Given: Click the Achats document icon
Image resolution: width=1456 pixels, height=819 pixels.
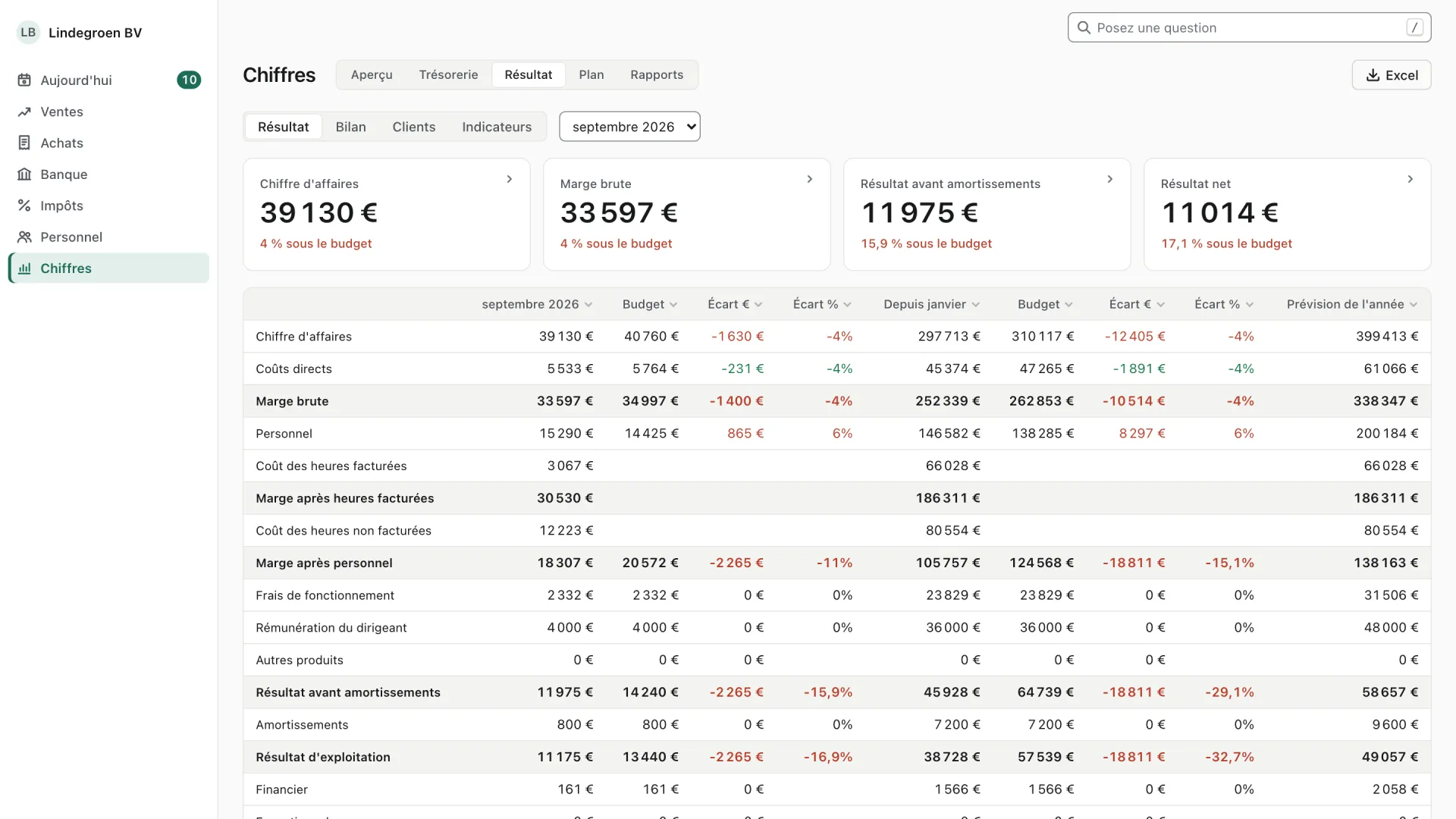Looking at the screenshot, I should [x=24, y=143].
